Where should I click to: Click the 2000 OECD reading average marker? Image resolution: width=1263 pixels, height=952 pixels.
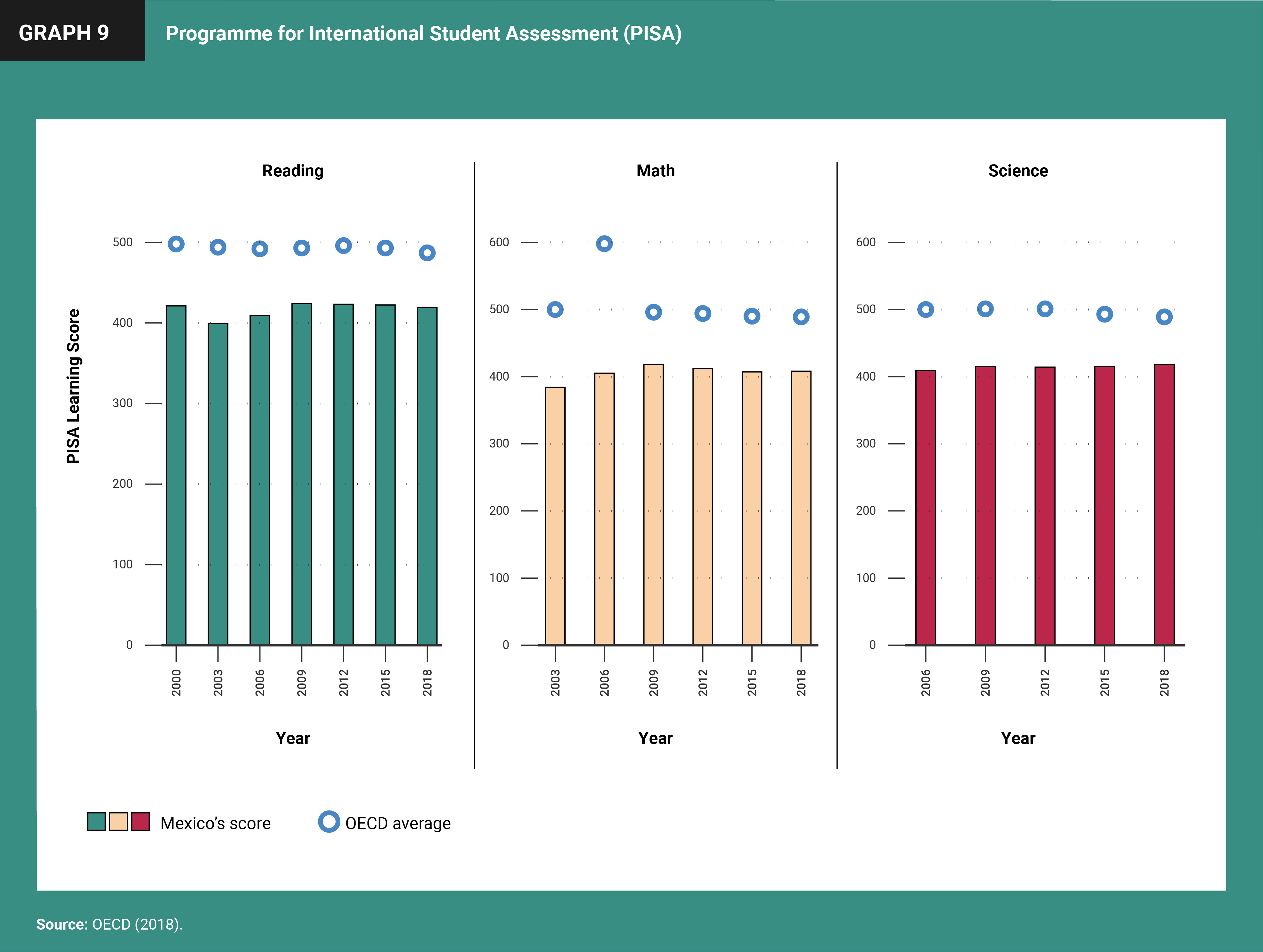(x=176, y=244)
